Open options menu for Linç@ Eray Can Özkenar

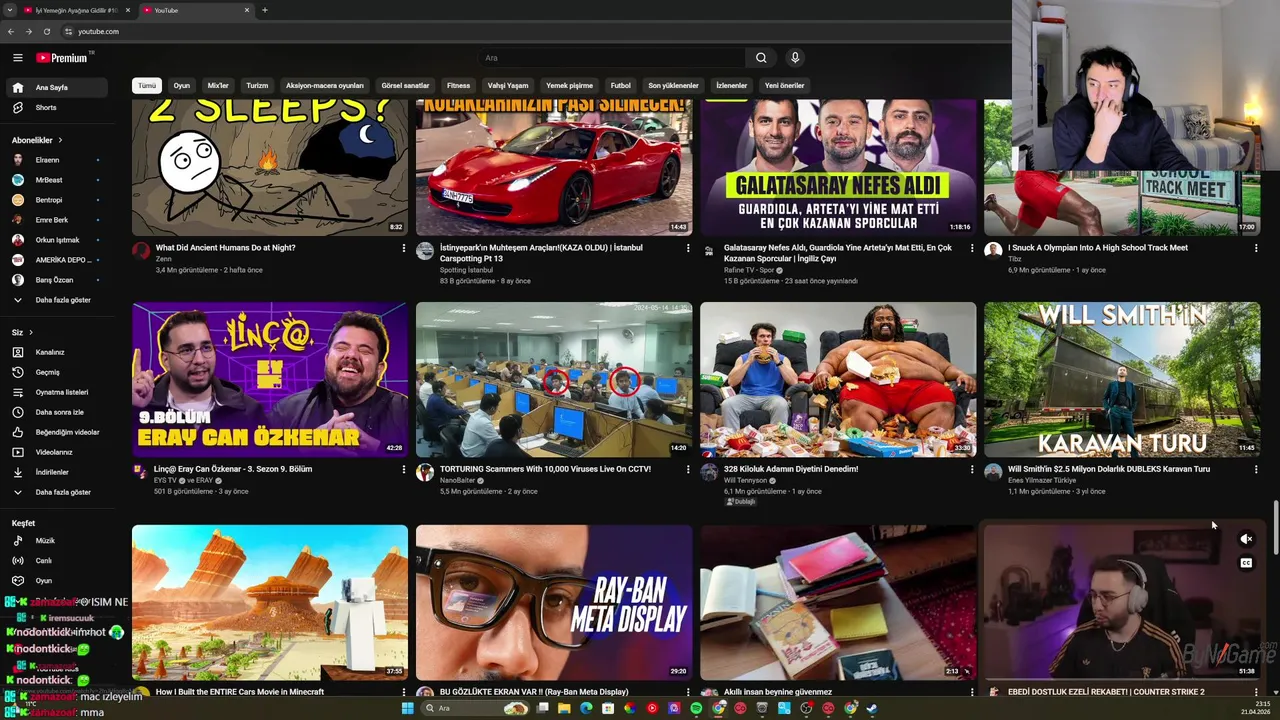click(404, 469)
